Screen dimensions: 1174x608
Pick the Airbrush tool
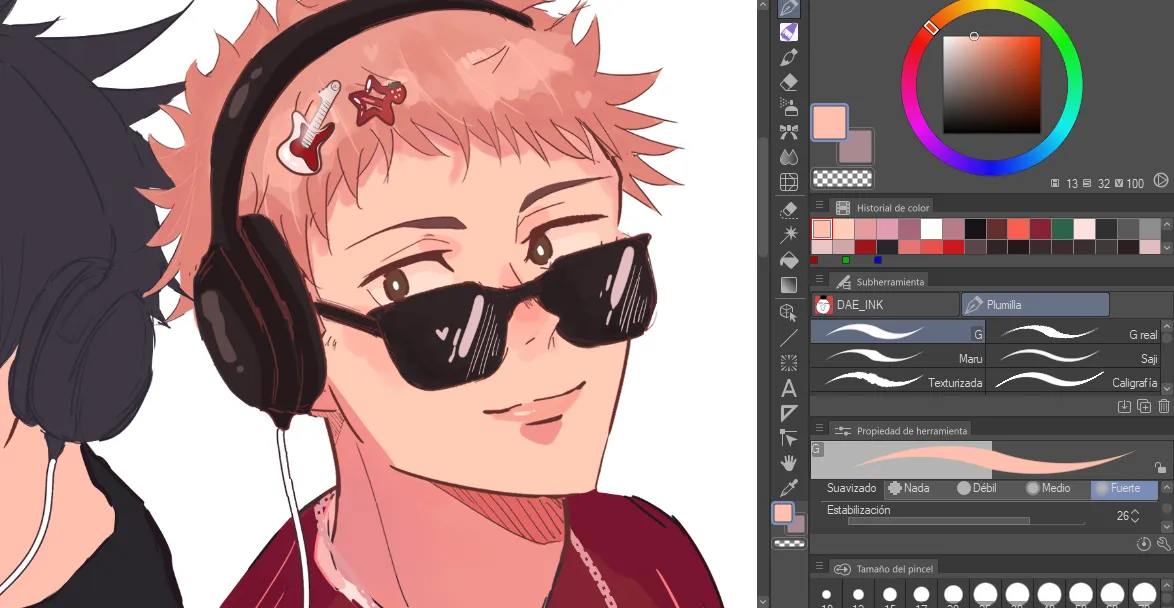click(788, 107)
